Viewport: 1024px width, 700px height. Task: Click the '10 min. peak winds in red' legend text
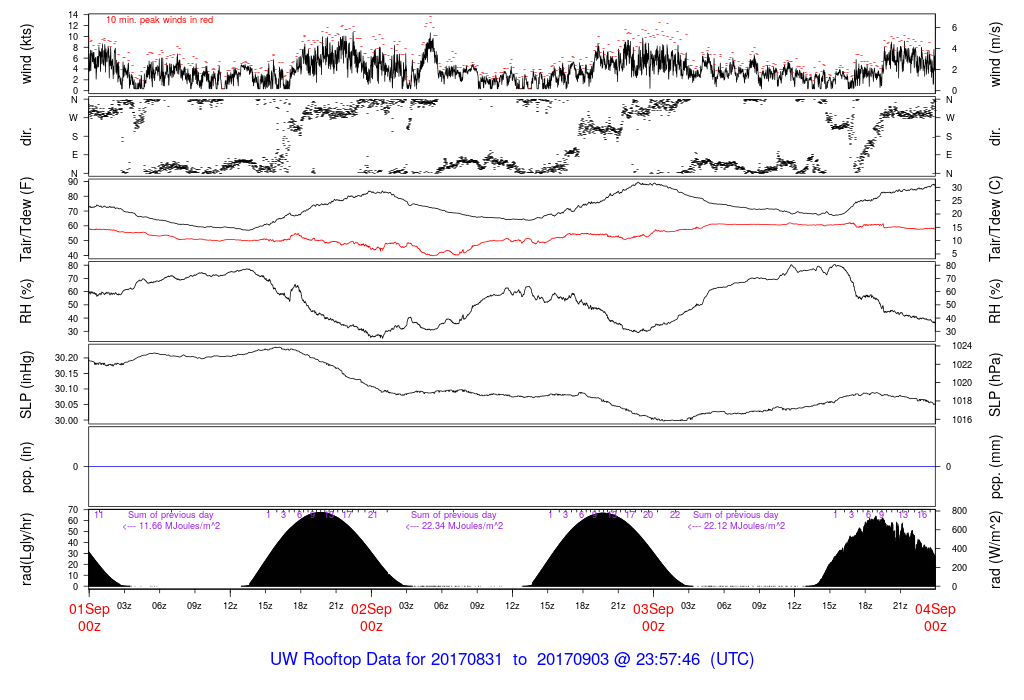(159, 20)
